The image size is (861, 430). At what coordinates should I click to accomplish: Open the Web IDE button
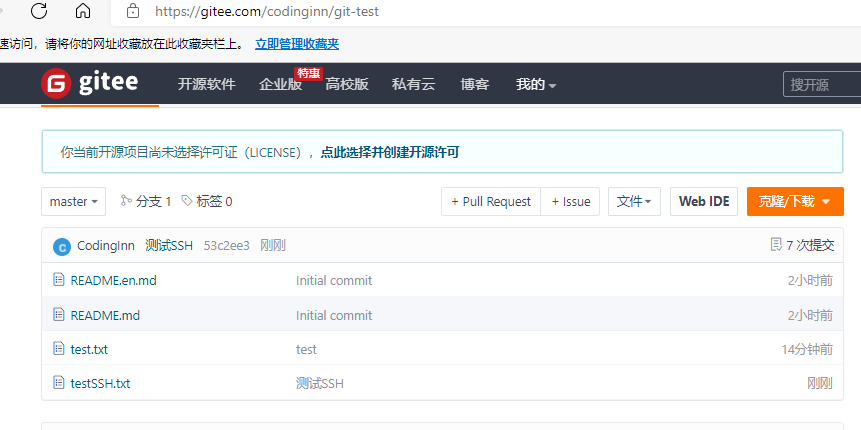point(704,202)
